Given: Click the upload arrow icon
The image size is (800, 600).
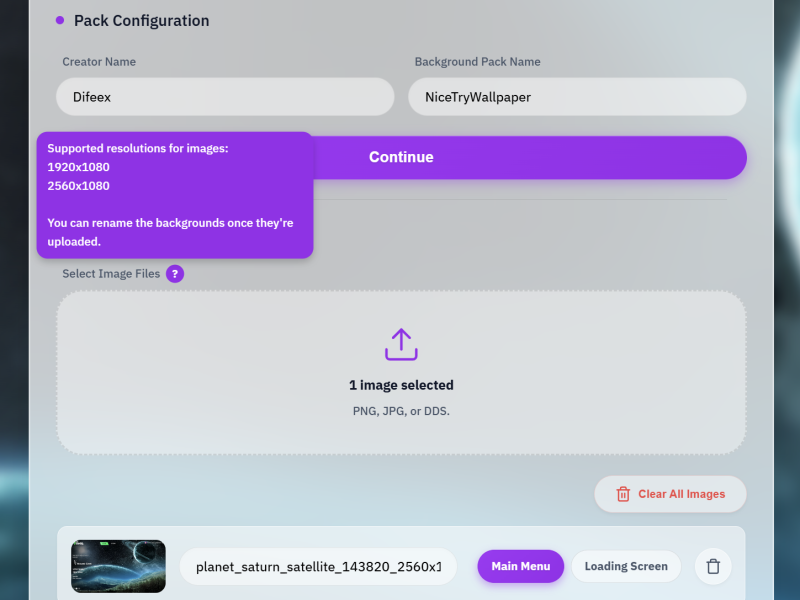Looking at the screenshot, I should coord(401,344).
